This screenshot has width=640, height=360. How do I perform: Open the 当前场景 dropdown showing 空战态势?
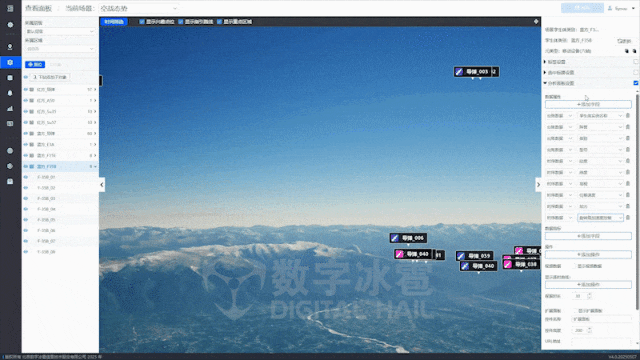point(138,8)
